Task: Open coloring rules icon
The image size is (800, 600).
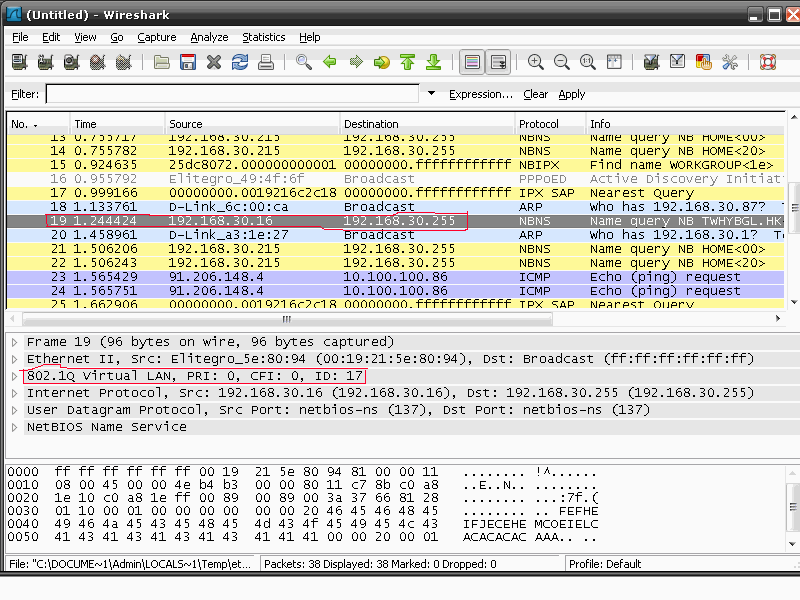Action: click(x=704, y=62)
